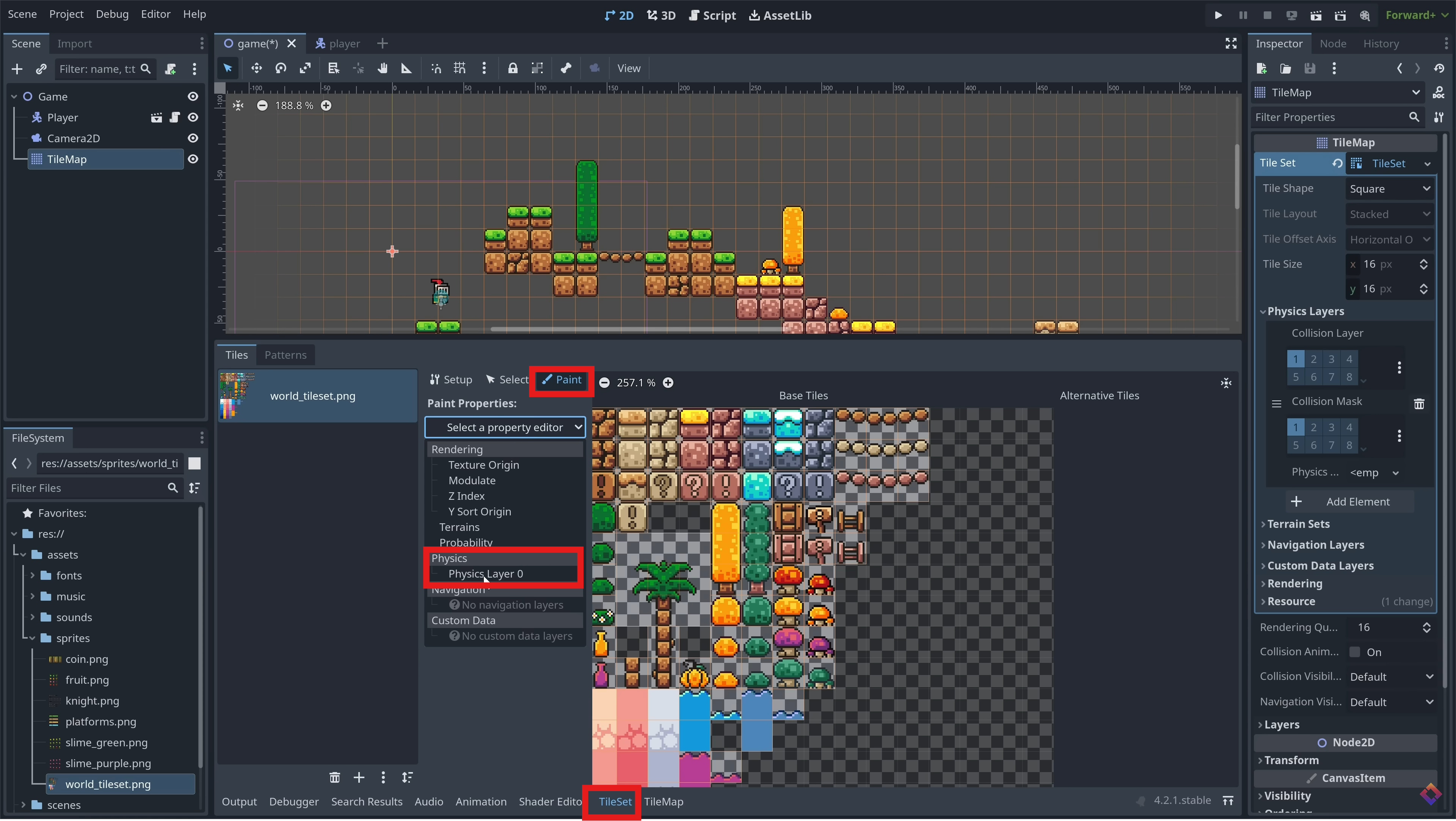This screenshot has height=821, width=1456.
Task: Open the Debug menu
Action: (x=112, y=14)
